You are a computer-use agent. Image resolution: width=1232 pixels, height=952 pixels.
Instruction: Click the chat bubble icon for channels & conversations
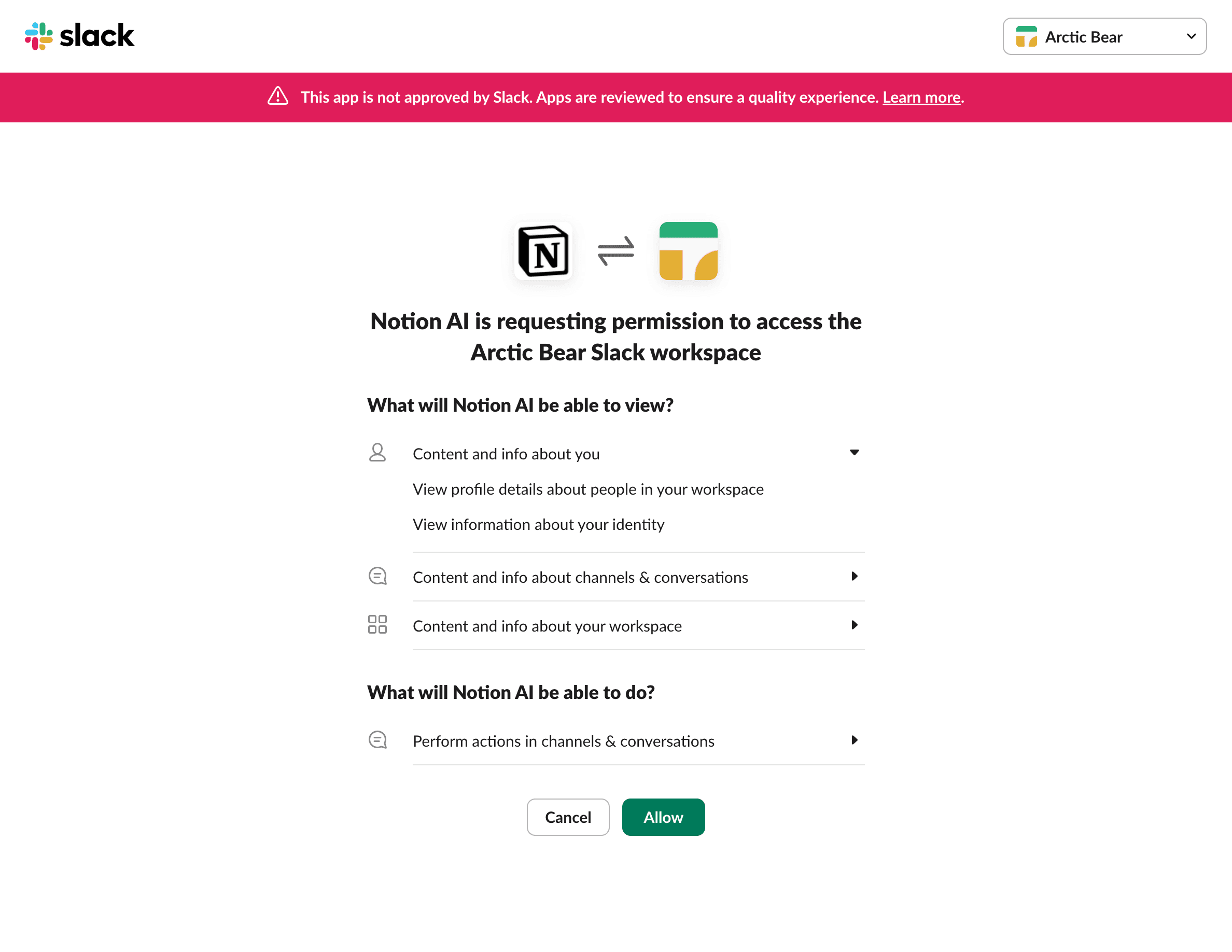377,576
